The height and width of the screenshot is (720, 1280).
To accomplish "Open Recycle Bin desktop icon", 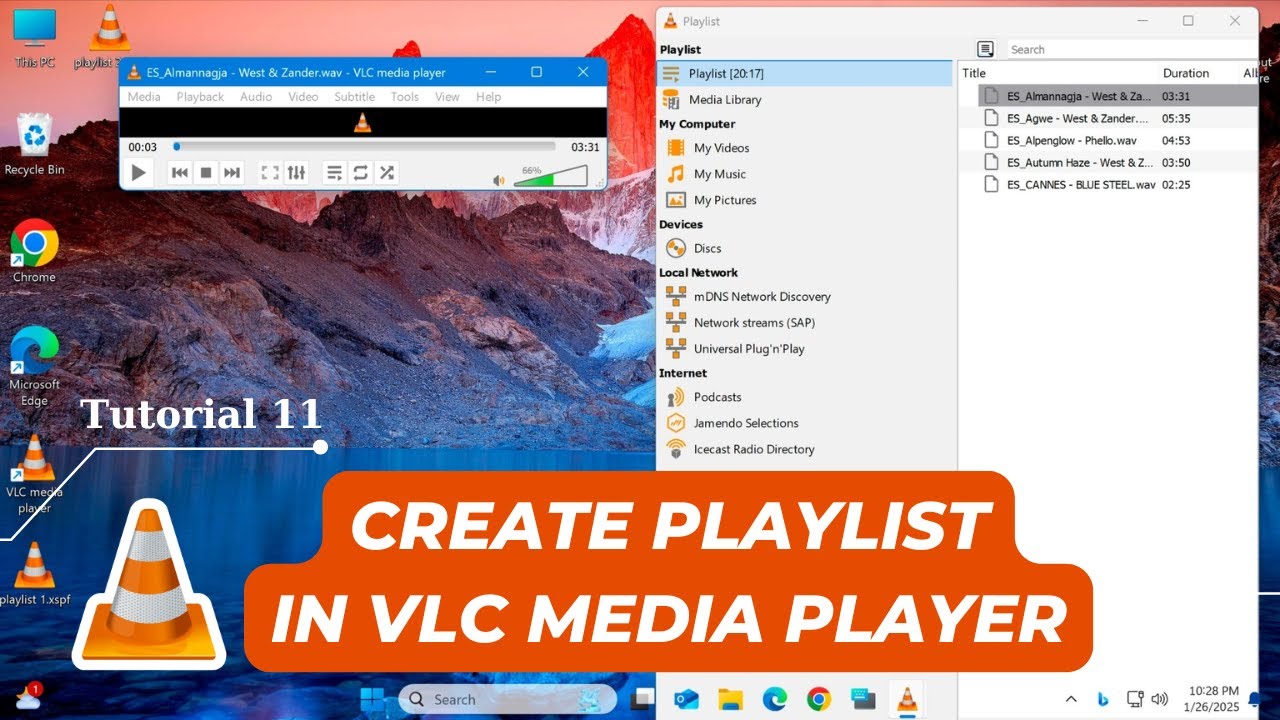I will (x=34, y=143).
